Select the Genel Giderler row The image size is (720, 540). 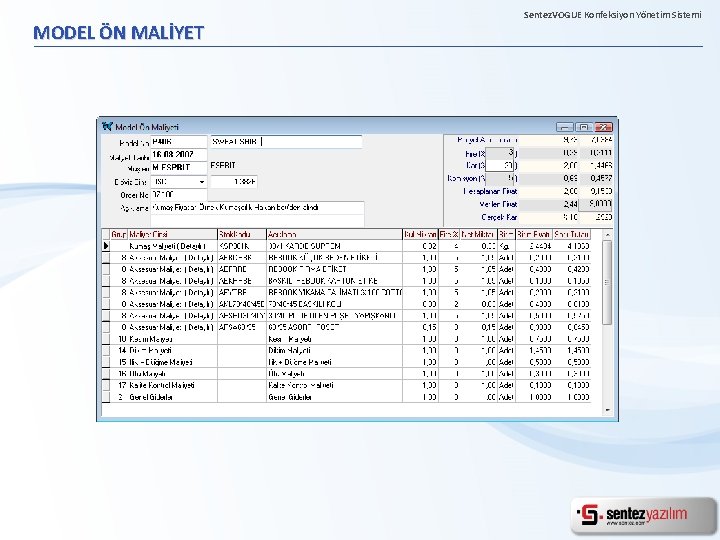[x=346, y=397]
